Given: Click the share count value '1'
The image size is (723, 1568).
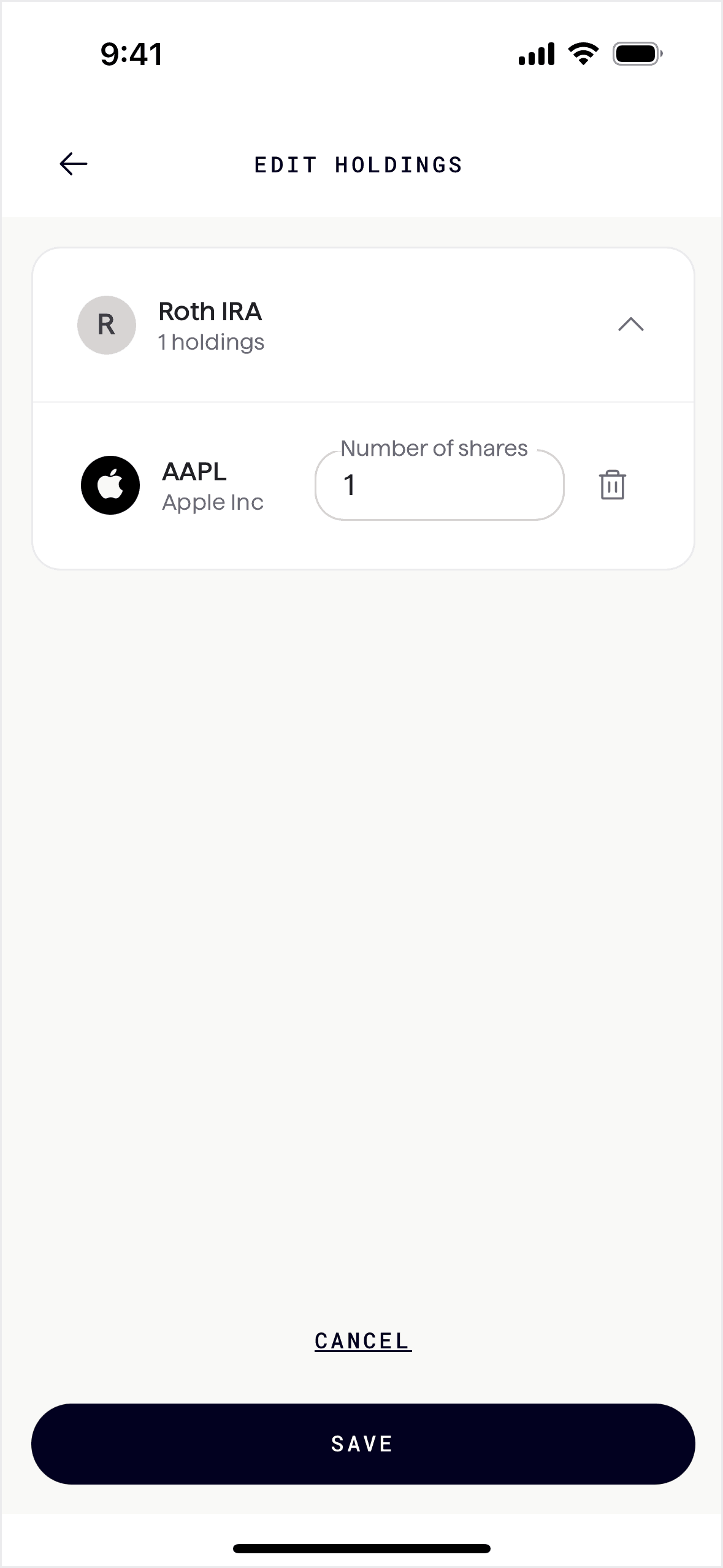Looking at the screenshot, I should click(x=350, y=485).
